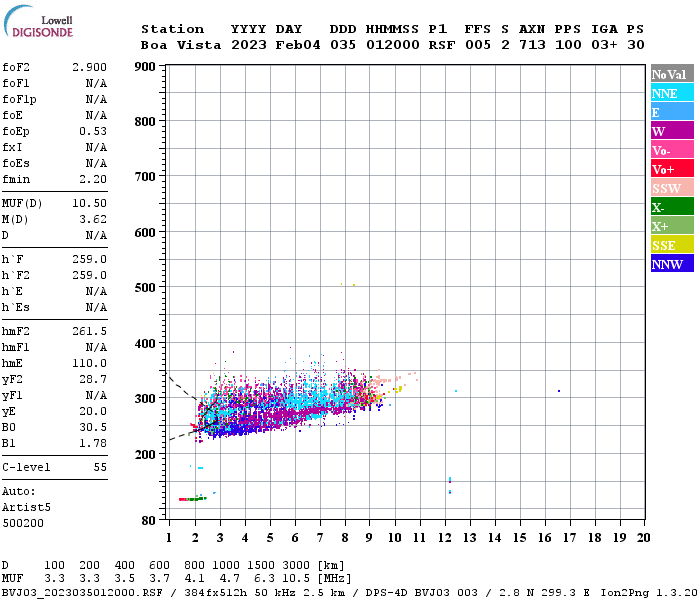700x600 pixels.
Task: Click the NNE cyan legend swatch
Action: [x=672, y=93]
